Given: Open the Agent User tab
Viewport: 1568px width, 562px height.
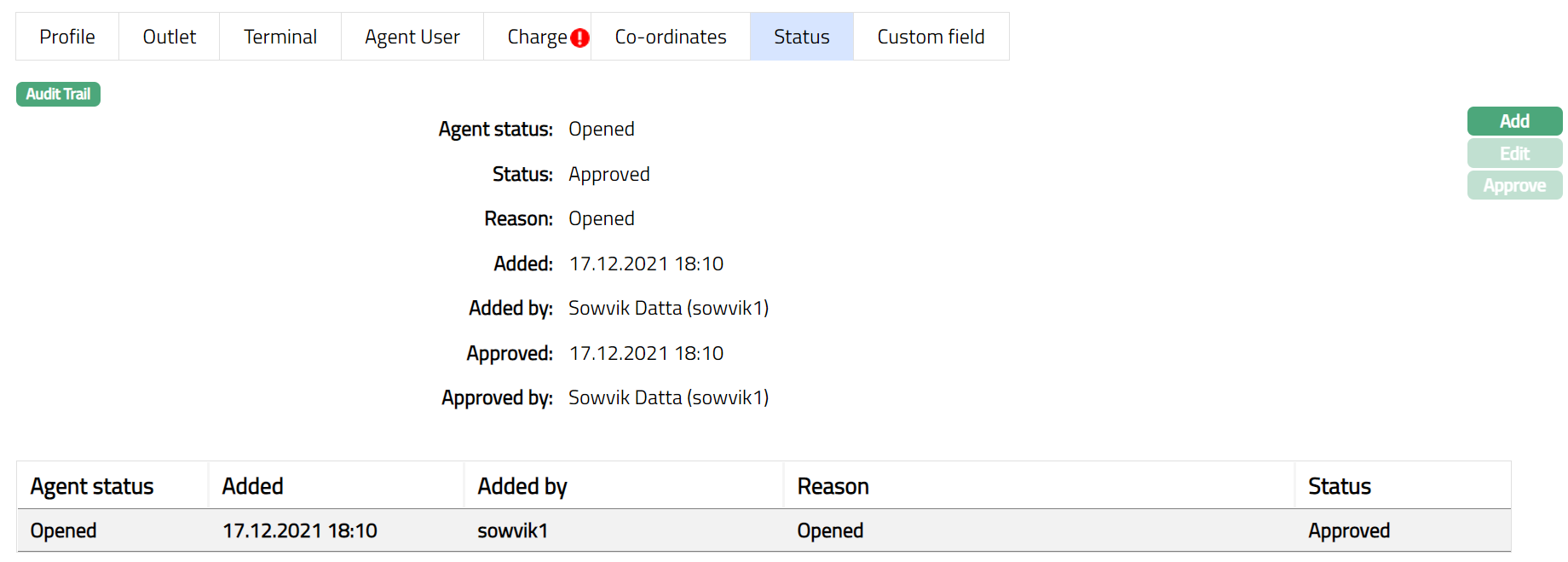Looking at the screenshot, I should tap(412, 37).
